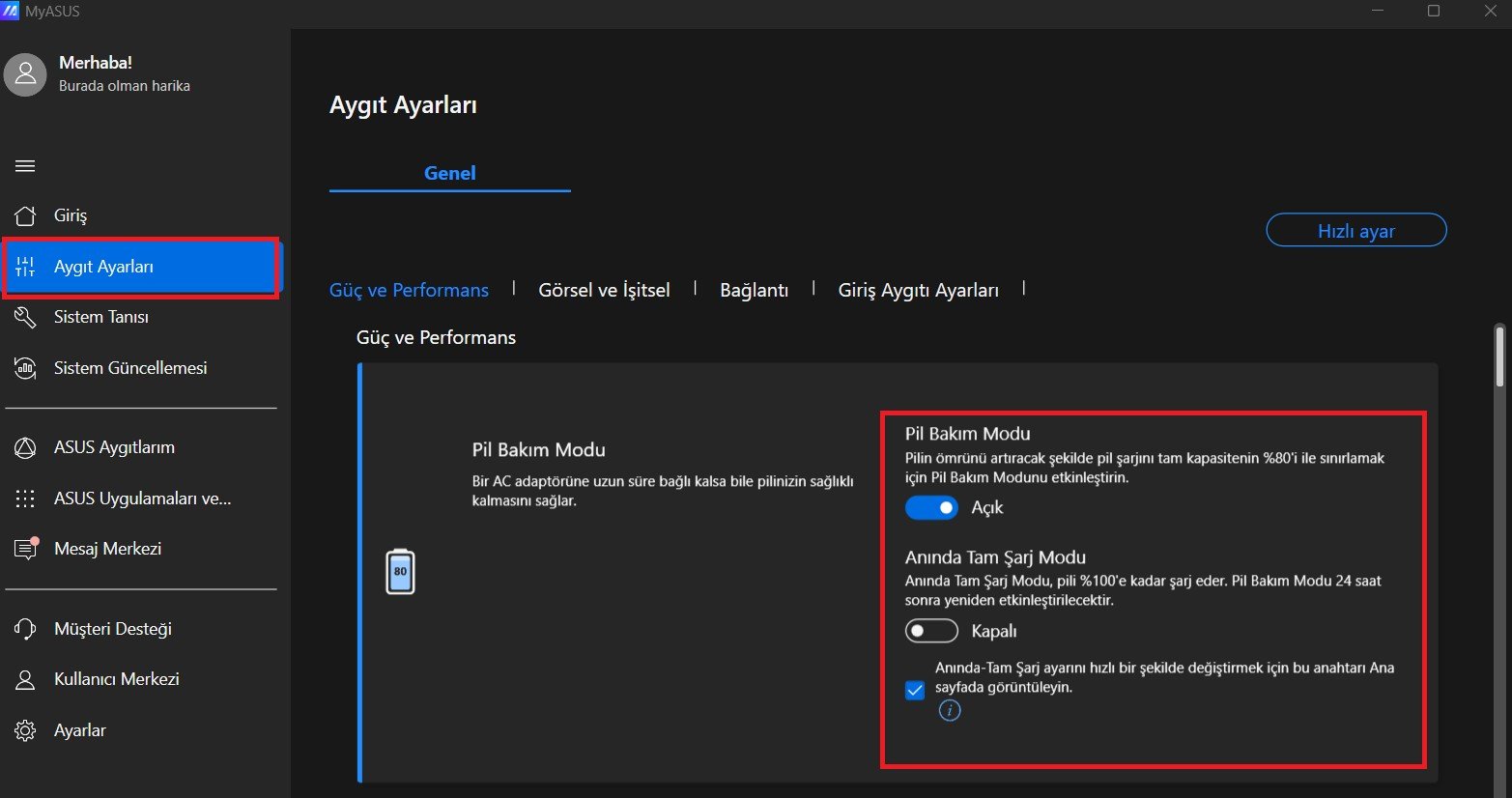Screen dimensions: 1512x798
Task: Switch to Bağlantı section
Action: click(x=754, y=290)
